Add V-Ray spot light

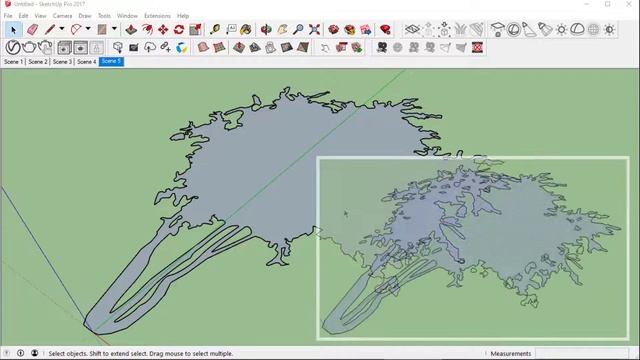point(529,29)
